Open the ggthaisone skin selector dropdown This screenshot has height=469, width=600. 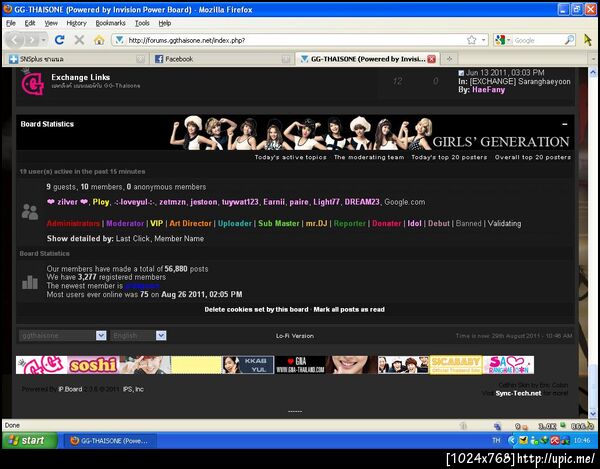[x=63, y=335]
